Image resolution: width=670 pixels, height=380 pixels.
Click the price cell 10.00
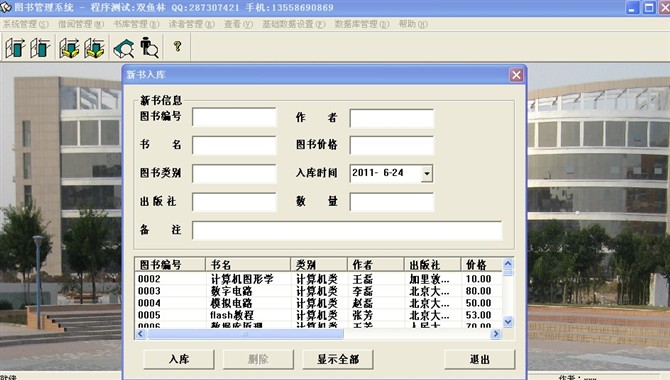coord(479,279)
